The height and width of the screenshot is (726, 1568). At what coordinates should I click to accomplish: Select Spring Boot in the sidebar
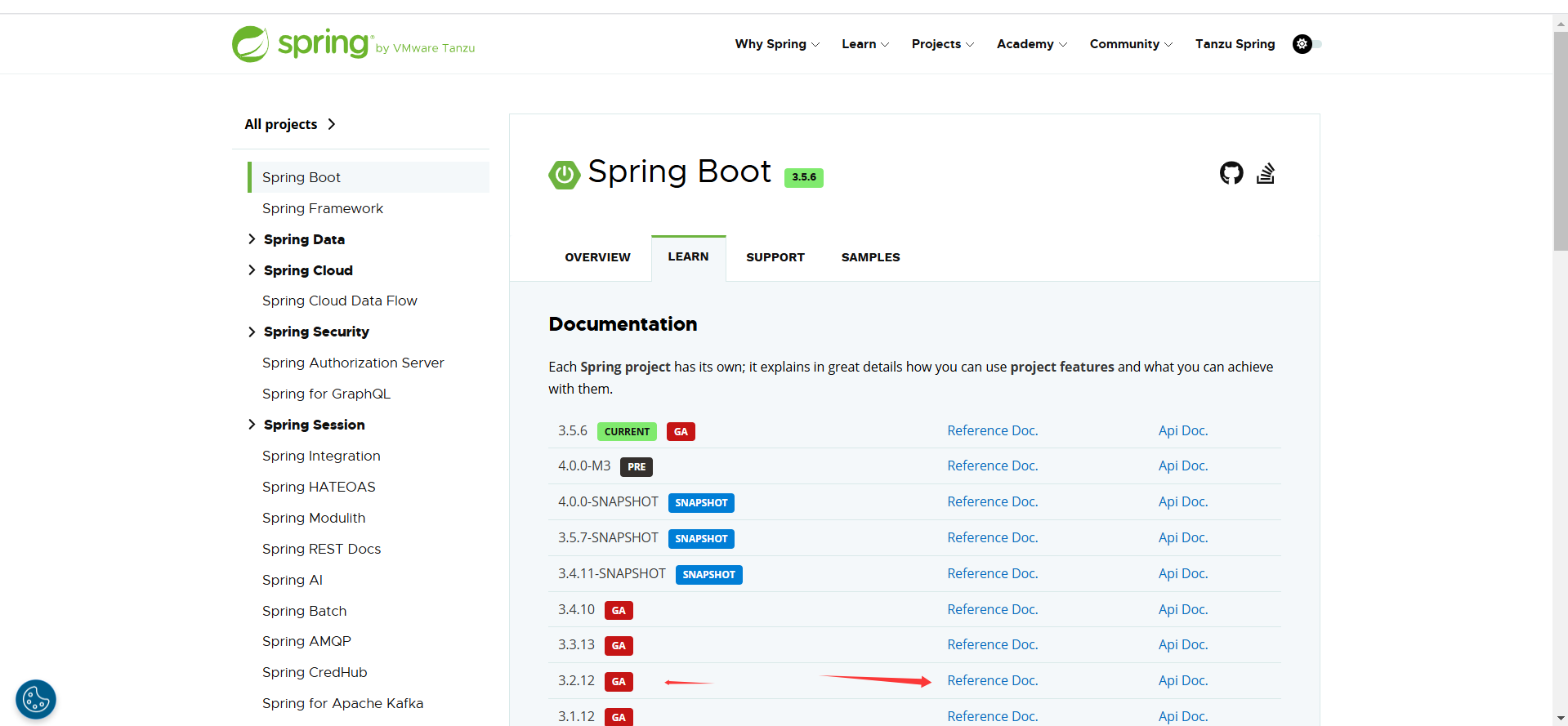(x=369, y=177)
